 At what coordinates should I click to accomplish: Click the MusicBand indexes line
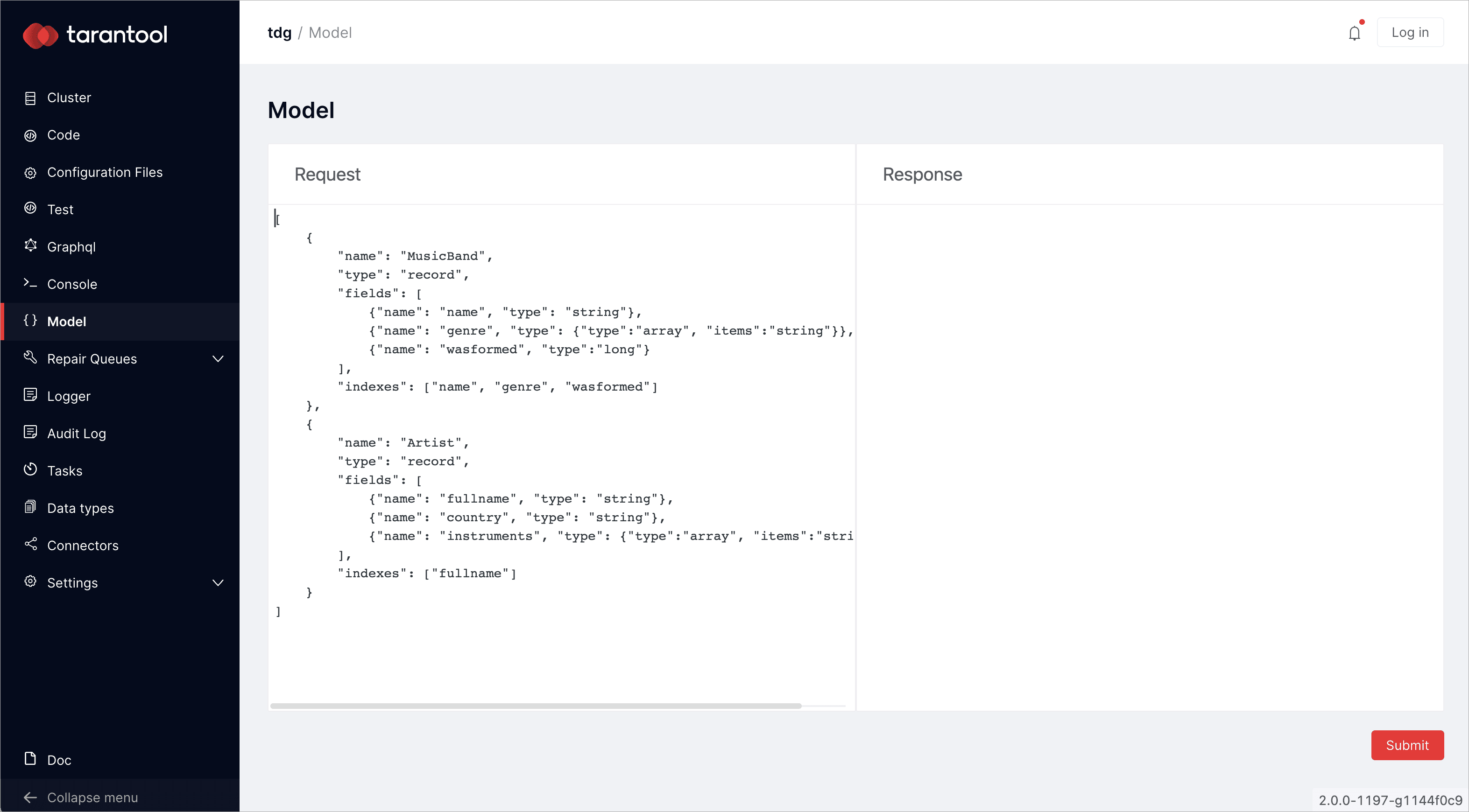tap(498, 387)
